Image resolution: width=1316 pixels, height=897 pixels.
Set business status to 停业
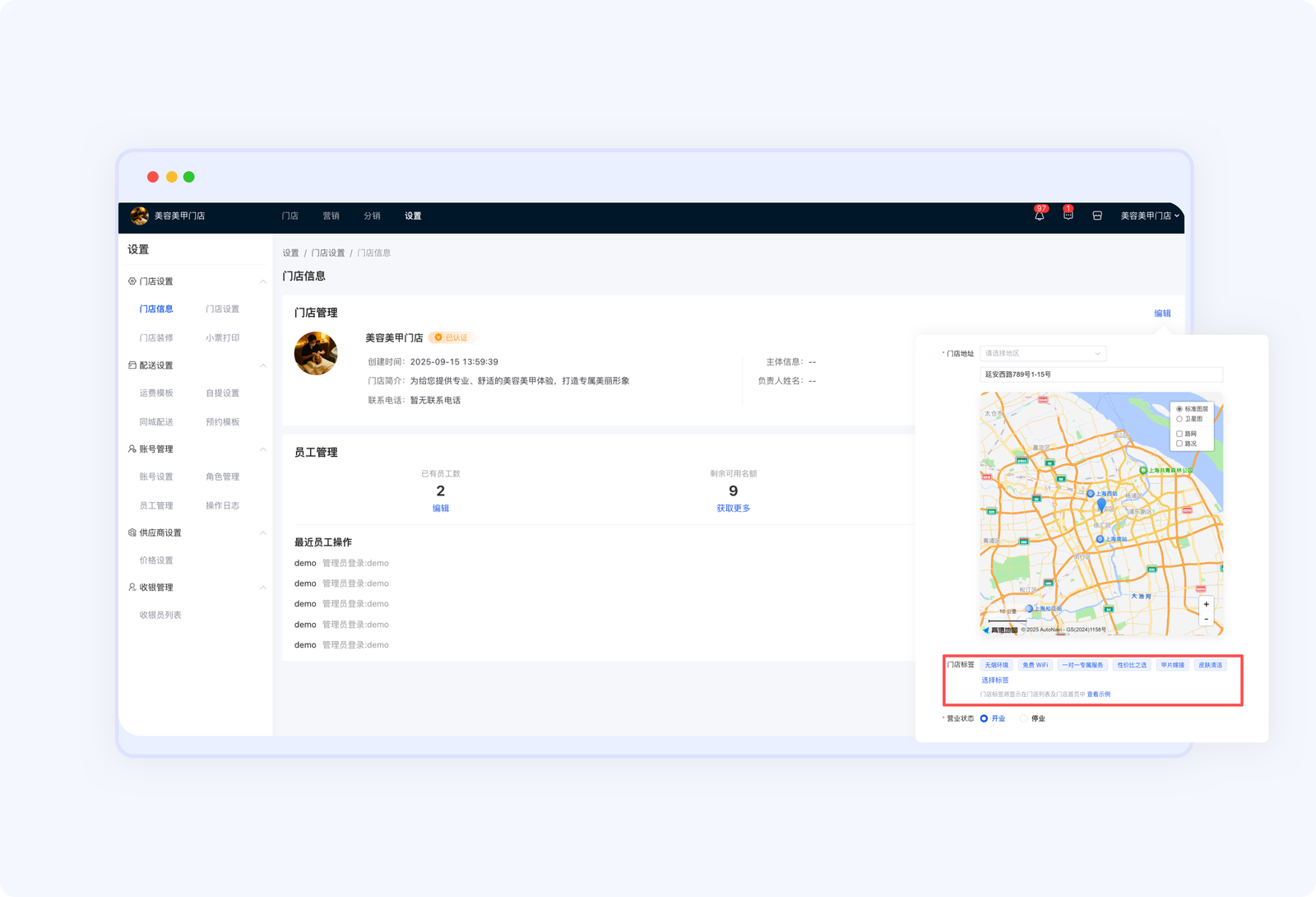1024,718
